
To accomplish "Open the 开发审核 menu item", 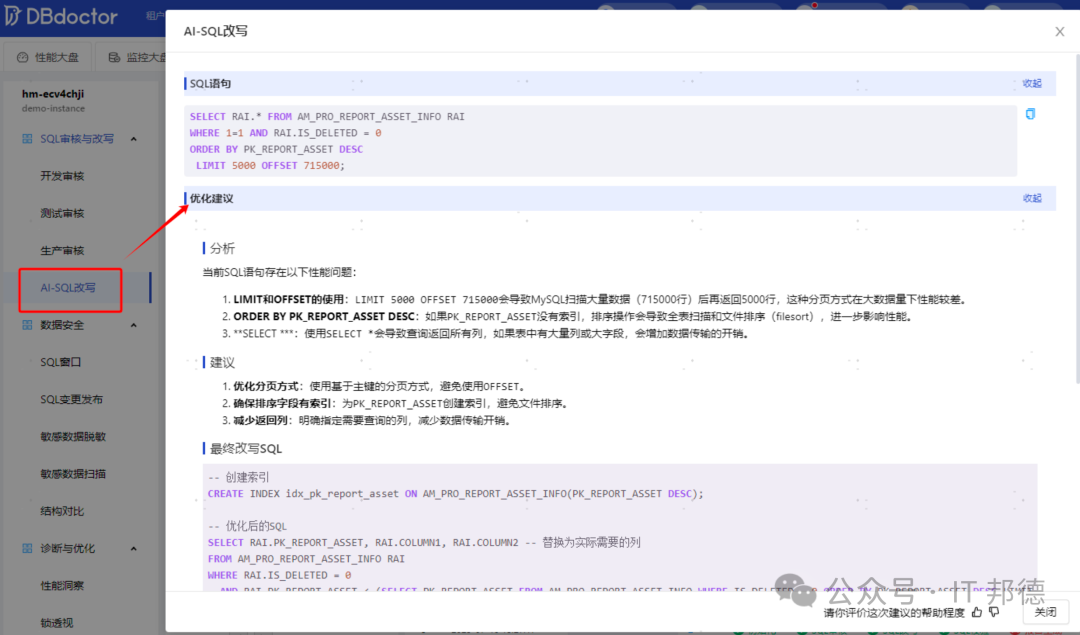I will (x=63, y=176).
